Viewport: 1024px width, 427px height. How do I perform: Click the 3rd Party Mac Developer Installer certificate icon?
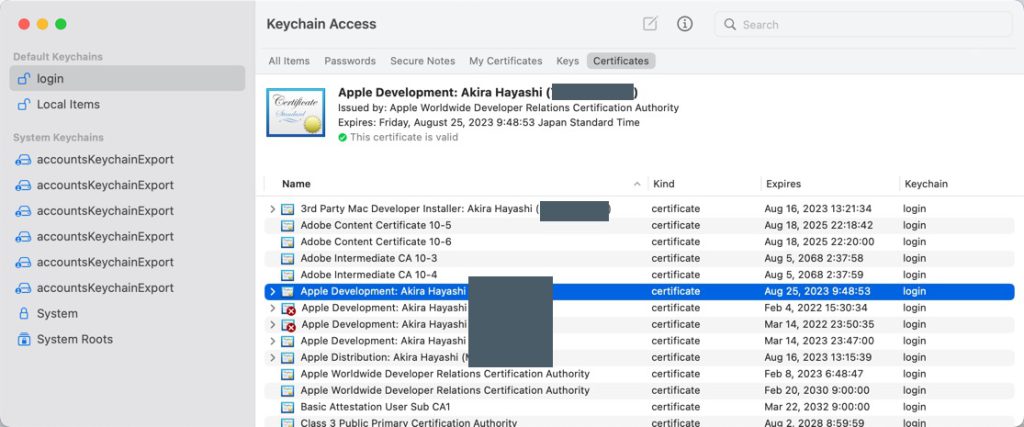(x=287, y=209)
